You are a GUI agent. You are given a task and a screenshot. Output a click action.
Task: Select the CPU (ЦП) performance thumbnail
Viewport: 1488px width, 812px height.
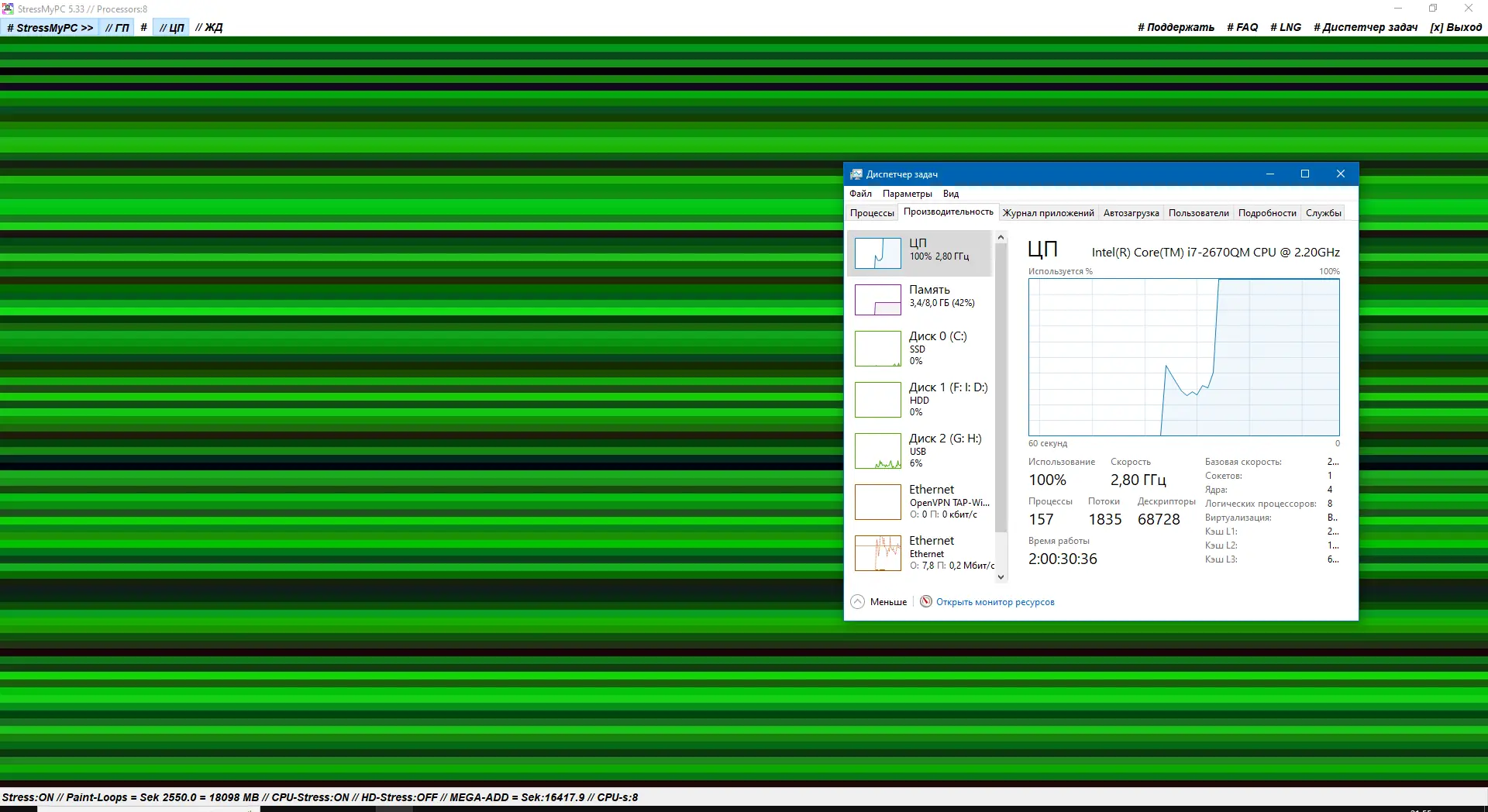tap(877, 253)
